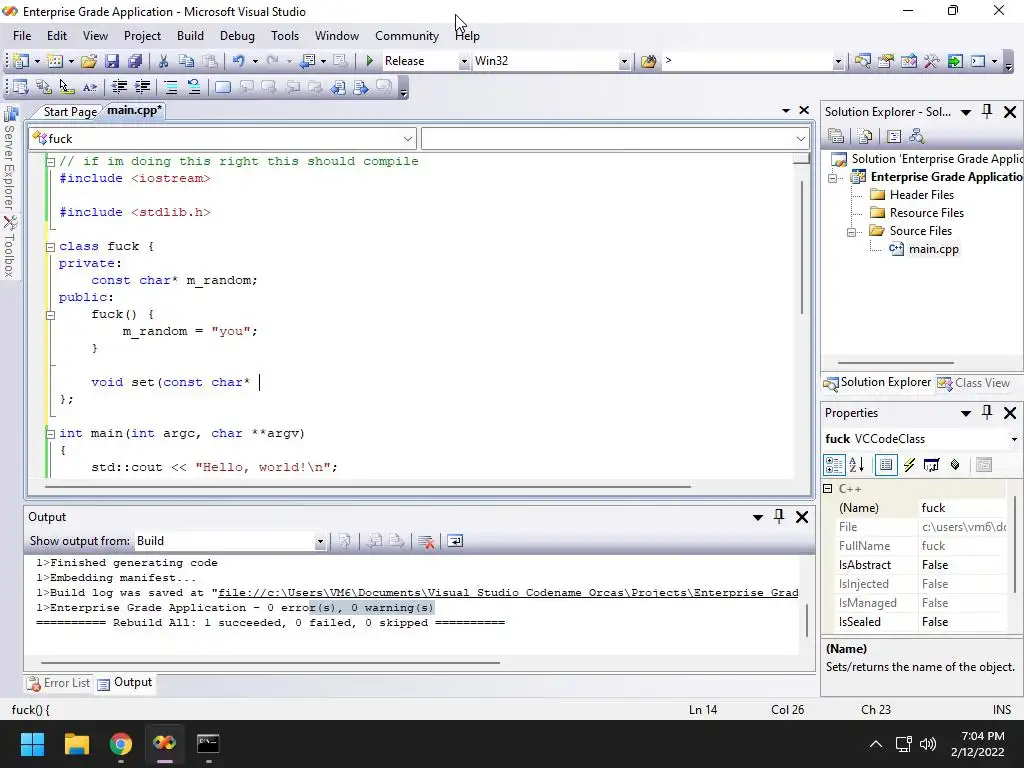Pin the Output window
The width and height of the screenshot is (1024, 768).
(x=779, y=517)
